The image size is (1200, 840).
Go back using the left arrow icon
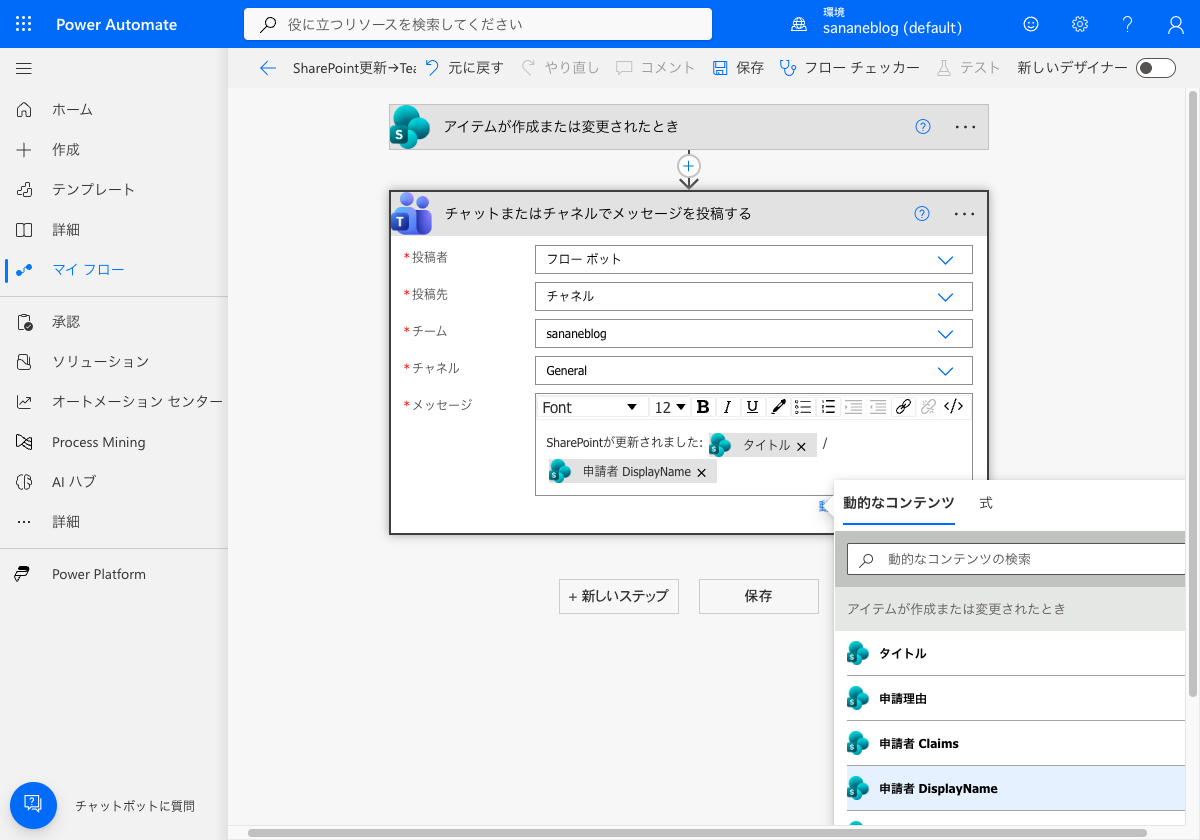click(x=267, y=68)
